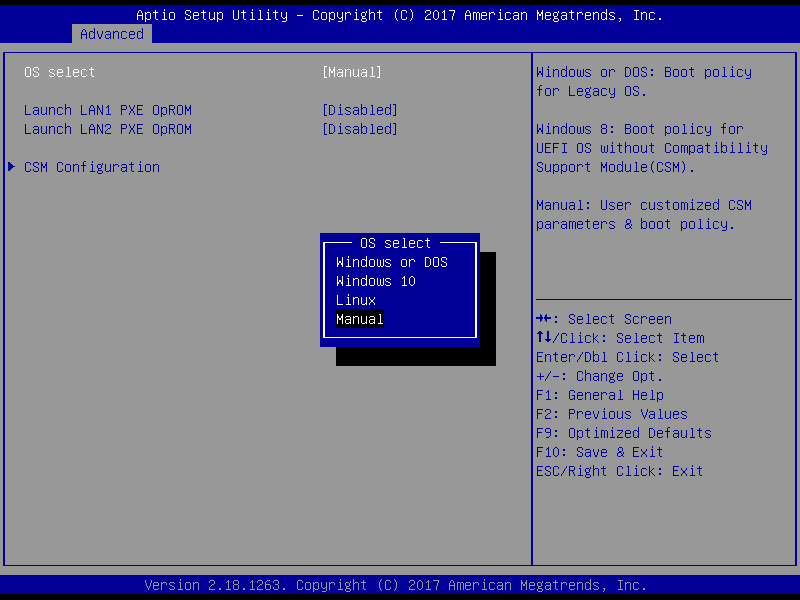
Task: Click the OS select setting label
Action: pyautogui.click(x=59, y=72)
